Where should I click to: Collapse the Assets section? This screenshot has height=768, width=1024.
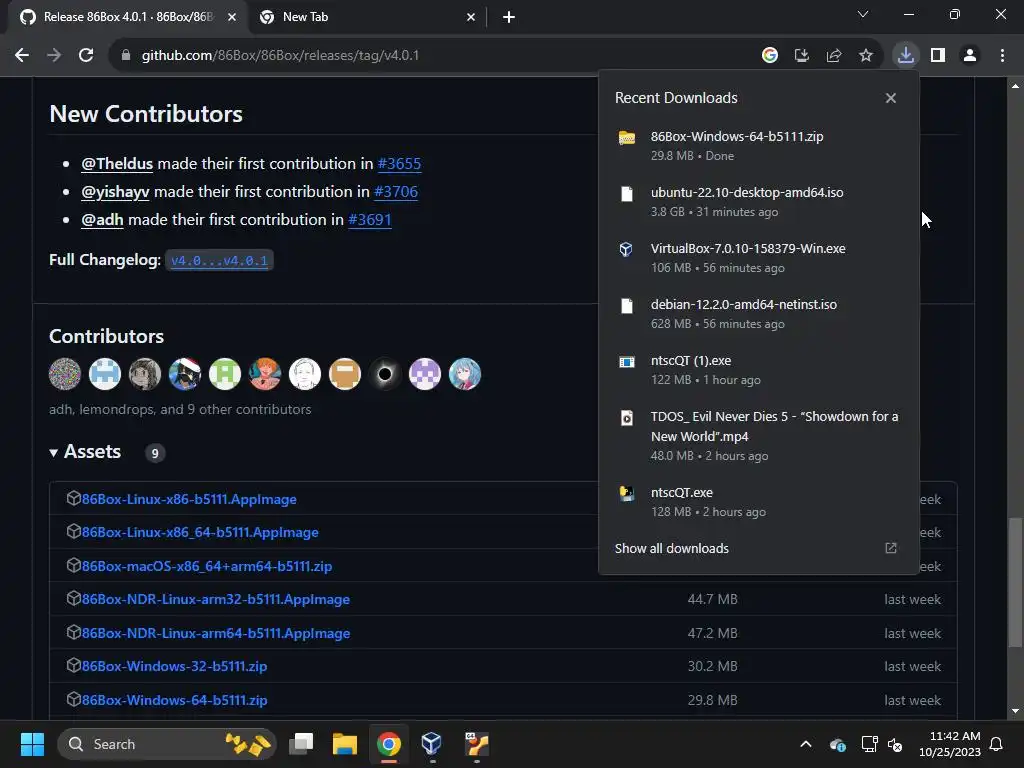[85, 452]
